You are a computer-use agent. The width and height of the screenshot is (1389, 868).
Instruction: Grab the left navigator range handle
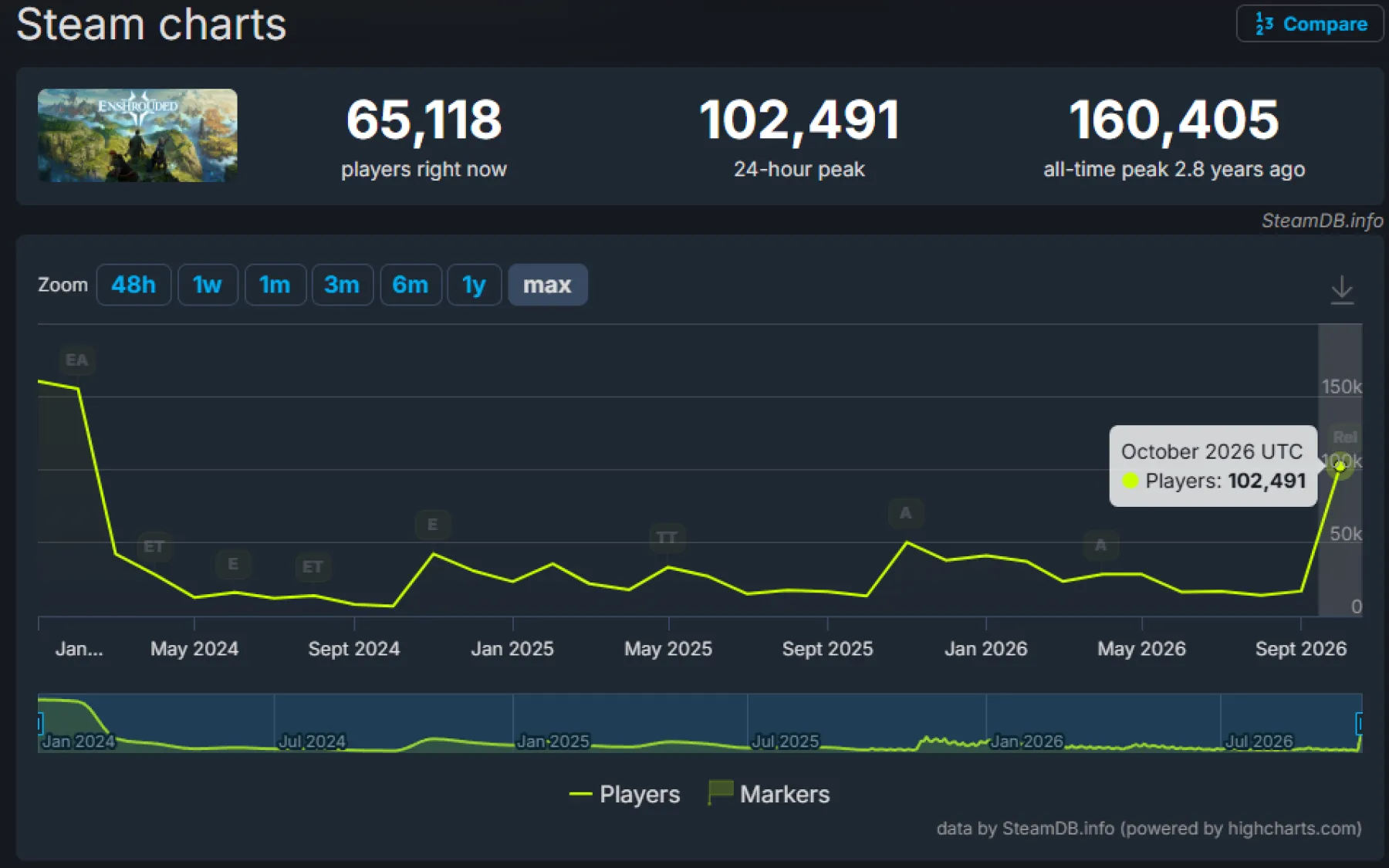(39, 723)
